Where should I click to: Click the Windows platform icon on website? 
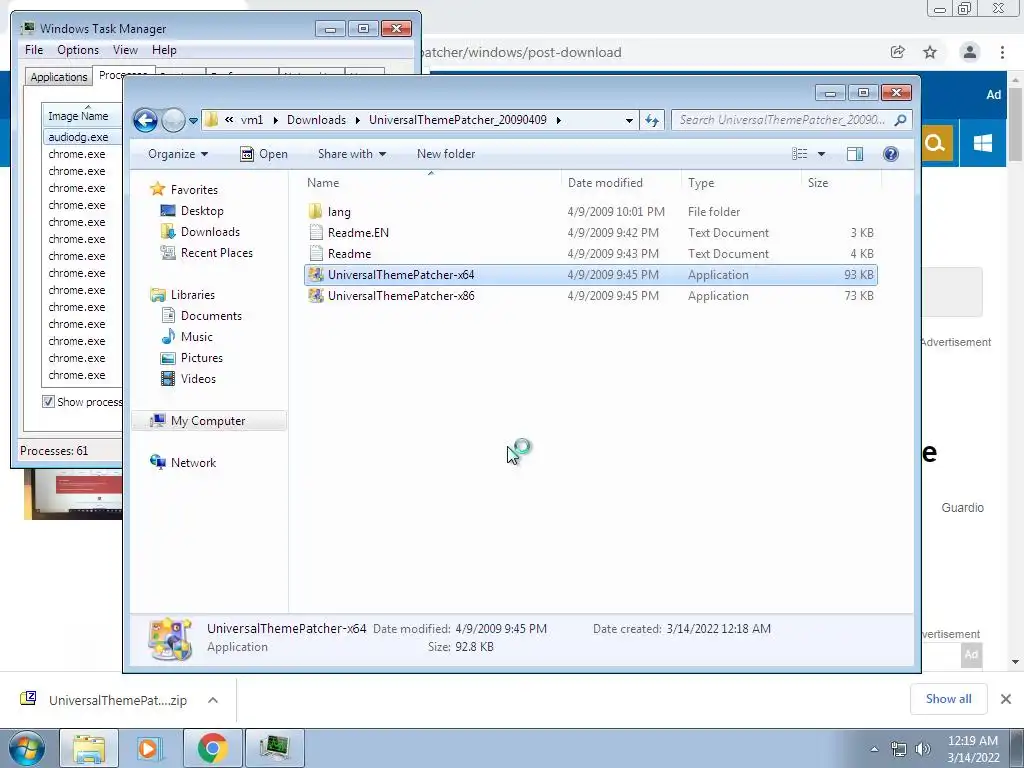point(982,143)
